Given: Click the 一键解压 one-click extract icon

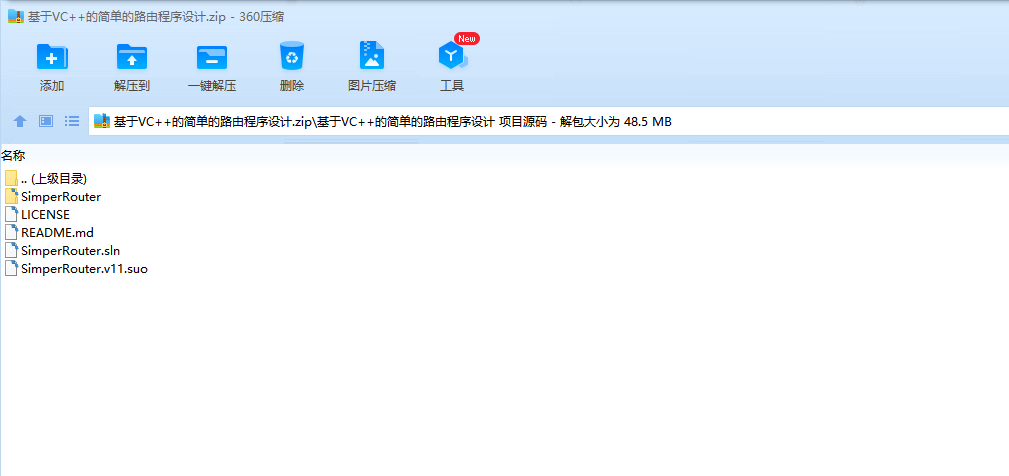Looking at the screenshot, I should (x=212, y=57).
